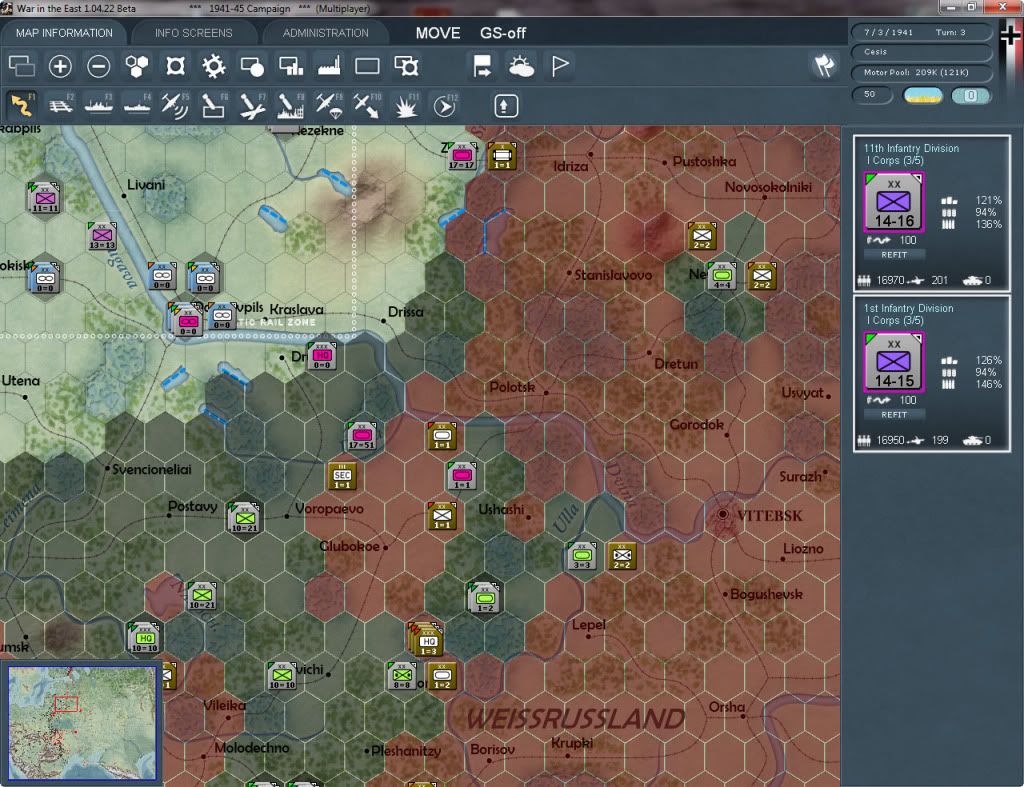Screen dimensions: 1024x787
Task: Select the SEC 1=1 security unit counter
Action: (x=342, y=476)
